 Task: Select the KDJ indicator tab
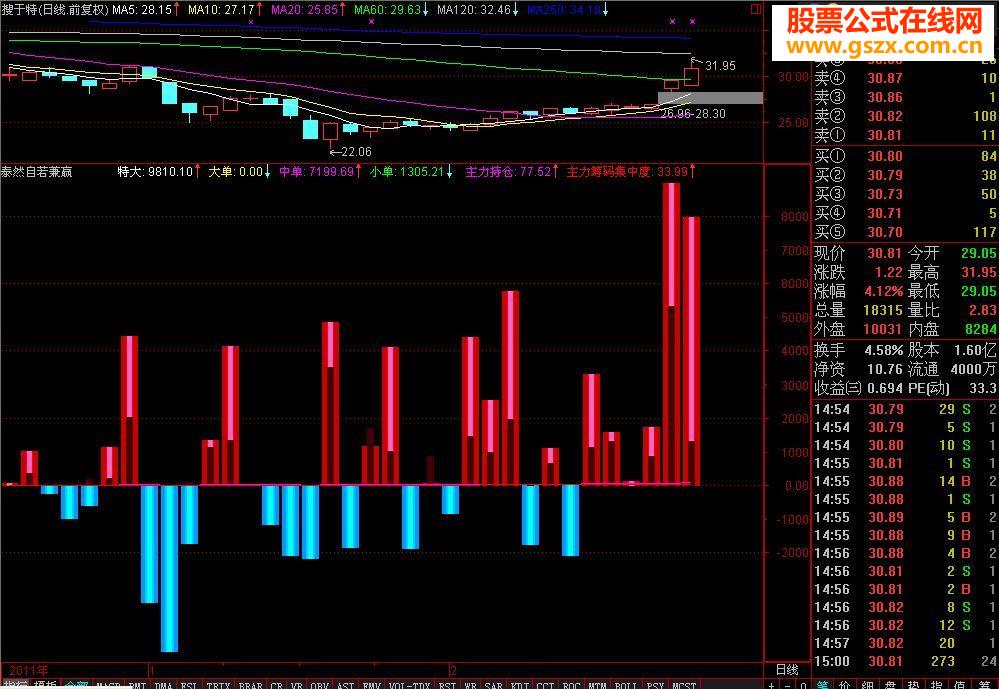[x=520, y=685]
